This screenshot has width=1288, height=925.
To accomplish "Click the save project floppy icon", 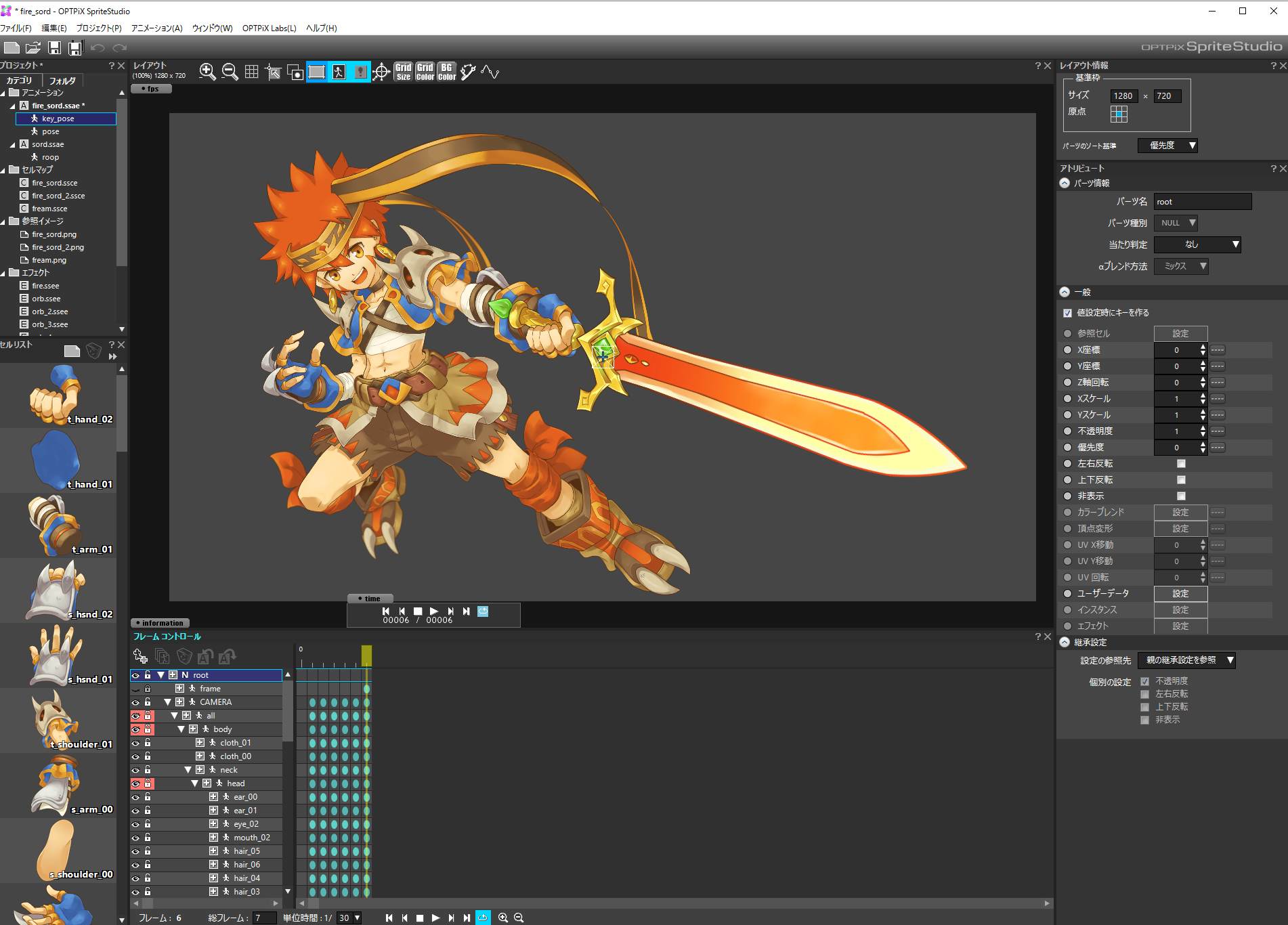I will (x=54, y=47).
